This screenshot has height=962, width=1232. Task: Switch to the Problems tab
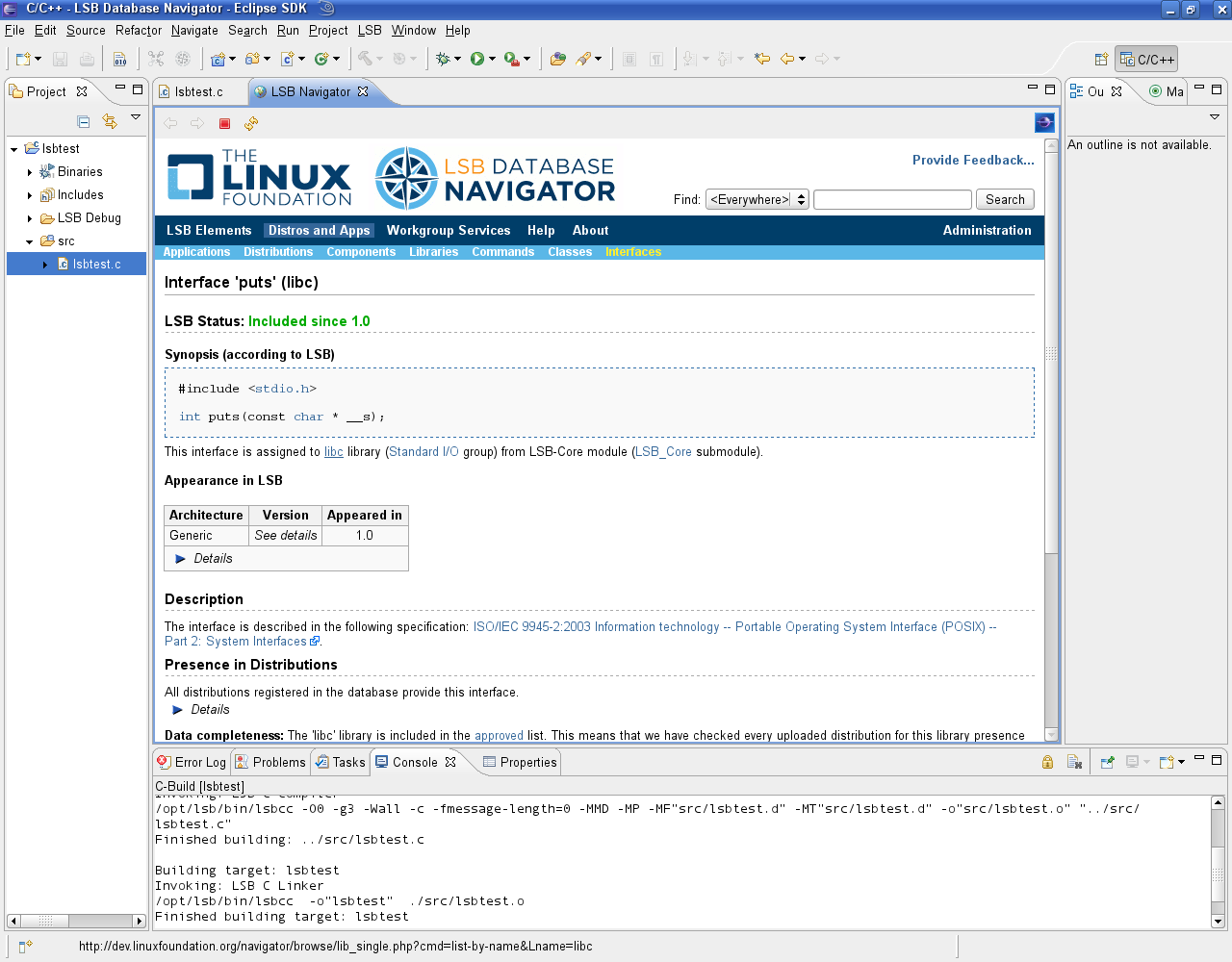(270, 762)
